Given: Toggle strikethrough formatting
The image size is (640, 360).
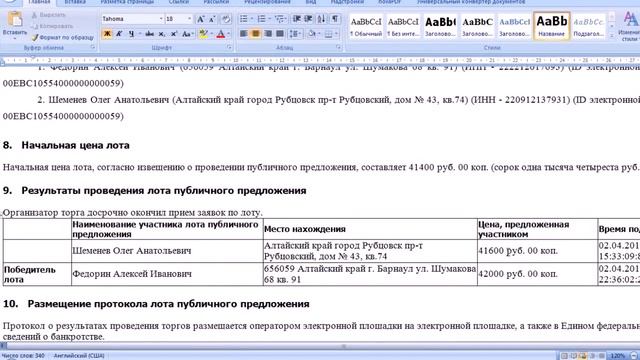Looking at the screenshot, I should tap(149, 34).
